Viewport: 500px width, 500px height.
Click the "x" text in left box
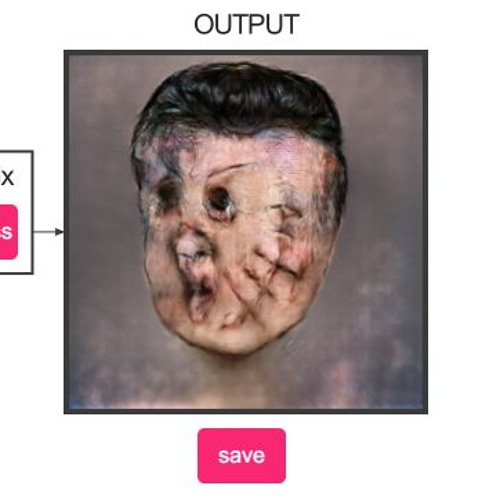7,178
